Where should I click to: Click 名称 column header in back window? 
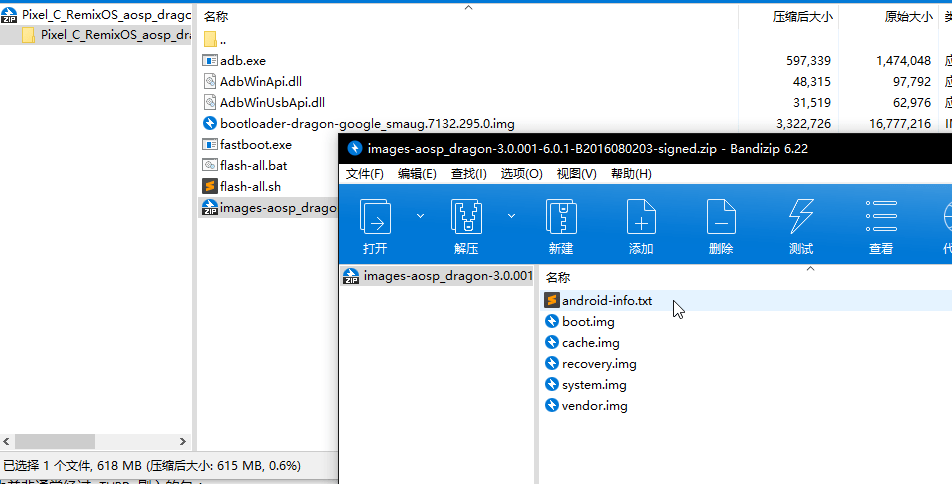point(216,16)
